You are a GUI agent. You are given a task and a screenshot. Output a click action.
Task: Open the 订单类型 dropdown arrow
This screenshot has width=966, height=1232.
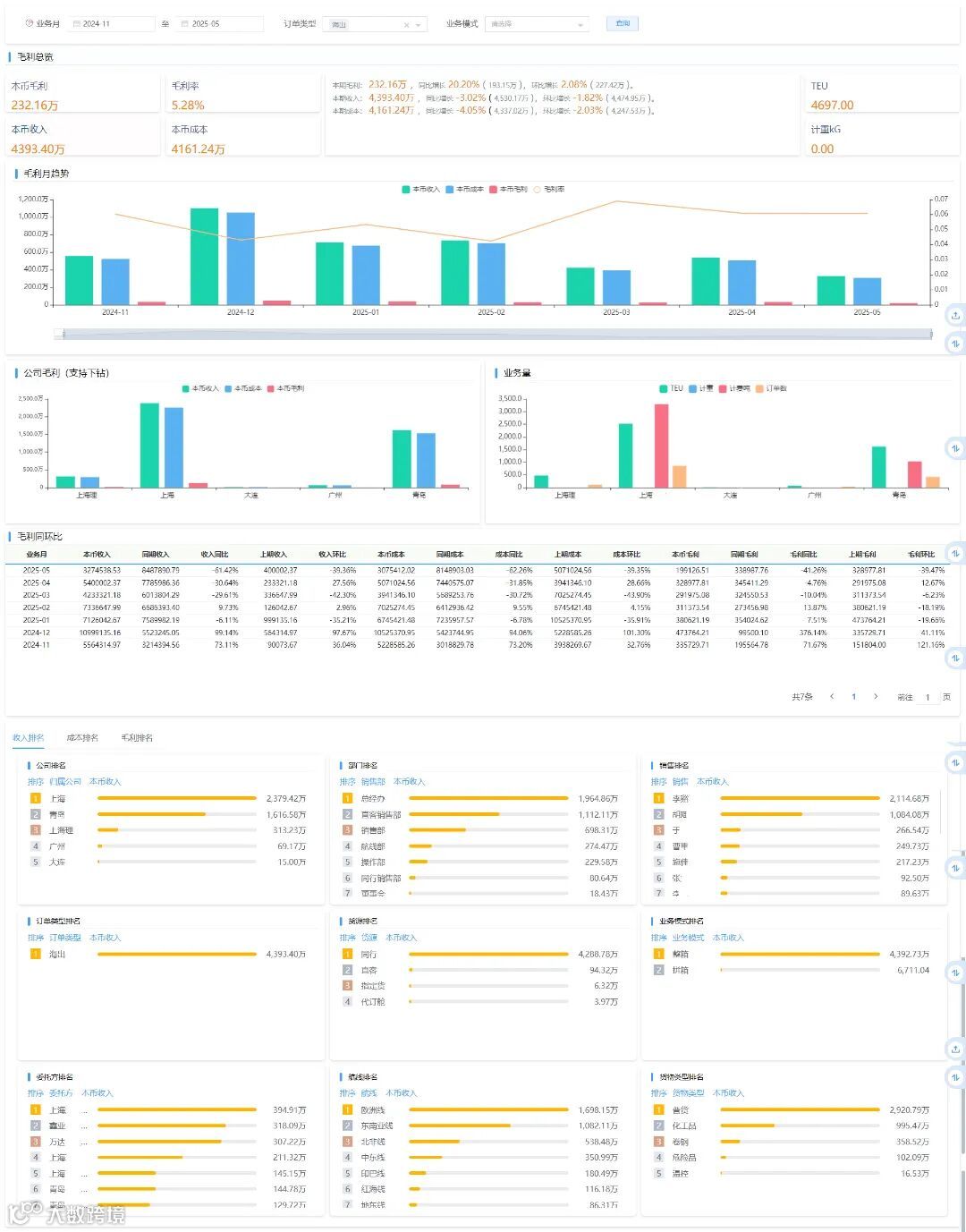point(419,25)
